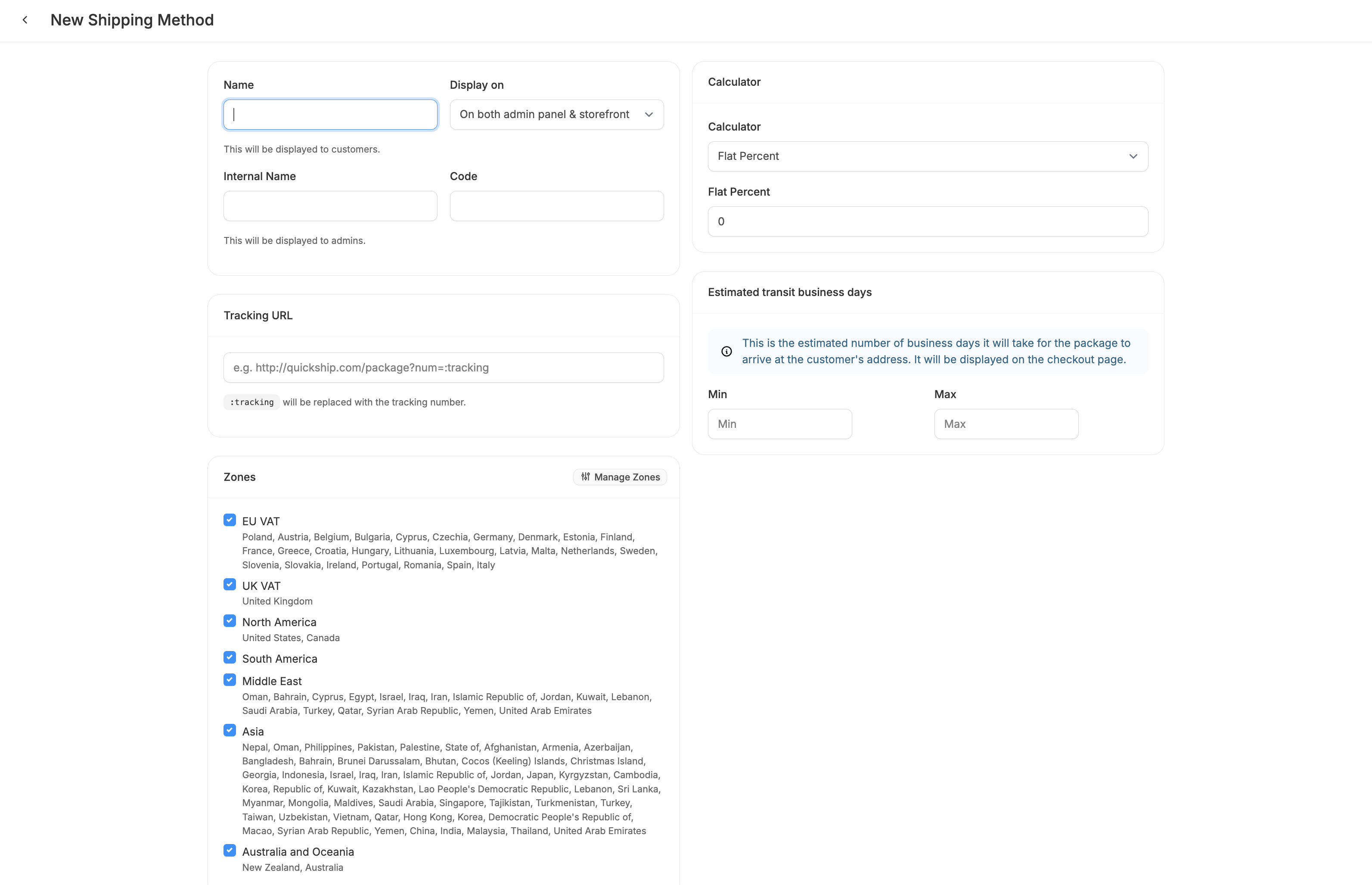The image size is (1372, 885).
Task: Click the sliders icon on Manage Zones
Action: [x=585, y=477]
